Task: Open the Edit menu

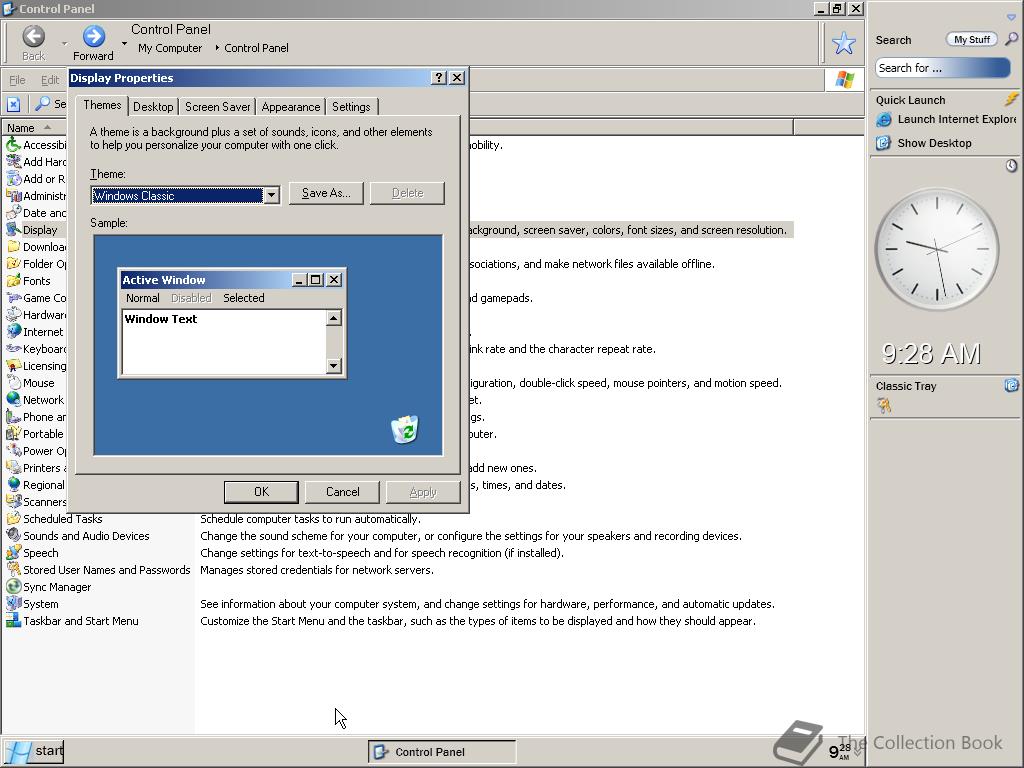Action: coord(50,80)
